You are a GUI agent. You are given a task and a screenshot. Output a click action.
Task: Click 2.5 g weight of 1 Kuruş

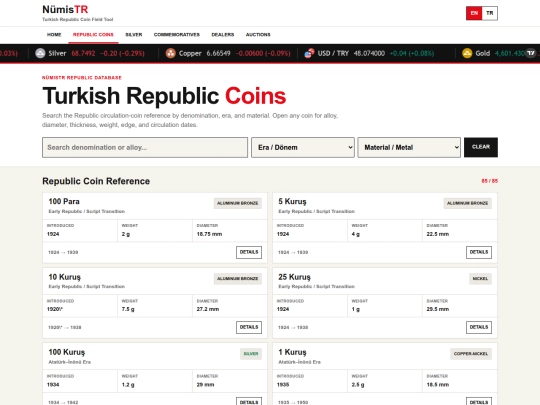pyautogui.click(x=358, y=385)
